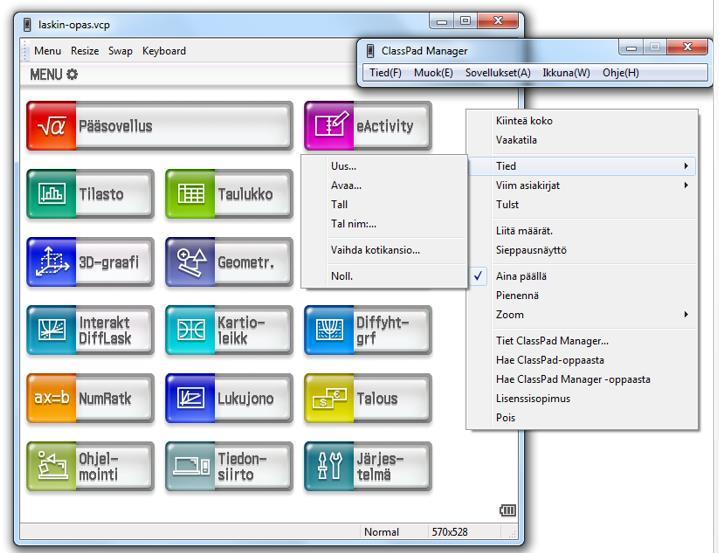This screenshot has width=719, height=553.
Task: Launch the eActivity app
Action: [368, 126]
